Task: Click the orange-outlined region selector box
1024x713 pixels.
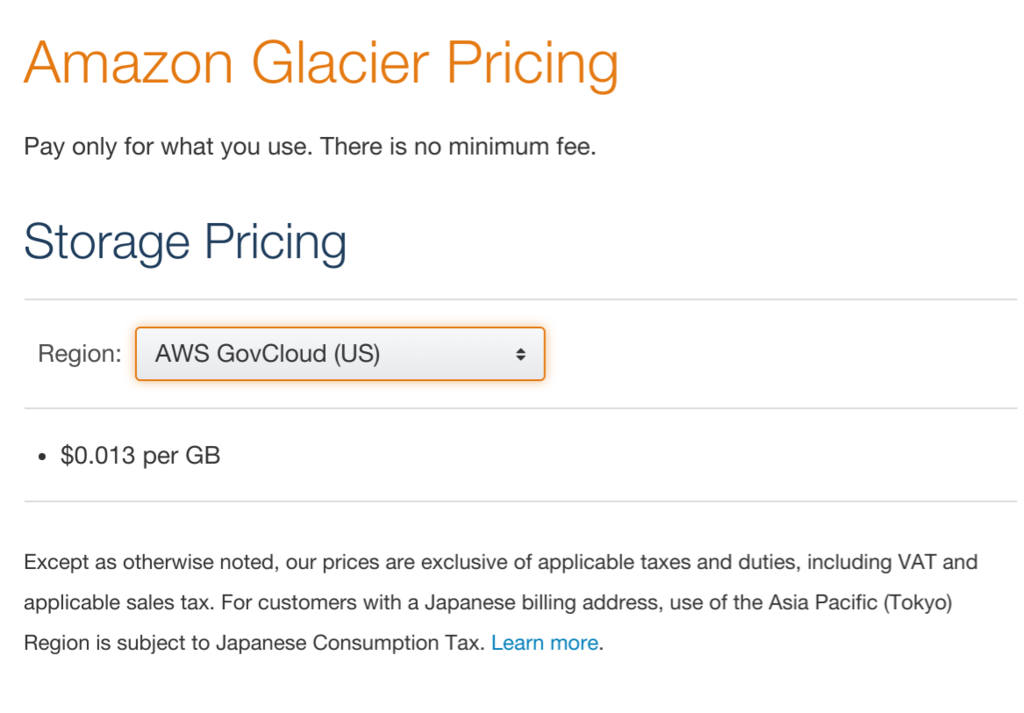Action: point(339,353)
